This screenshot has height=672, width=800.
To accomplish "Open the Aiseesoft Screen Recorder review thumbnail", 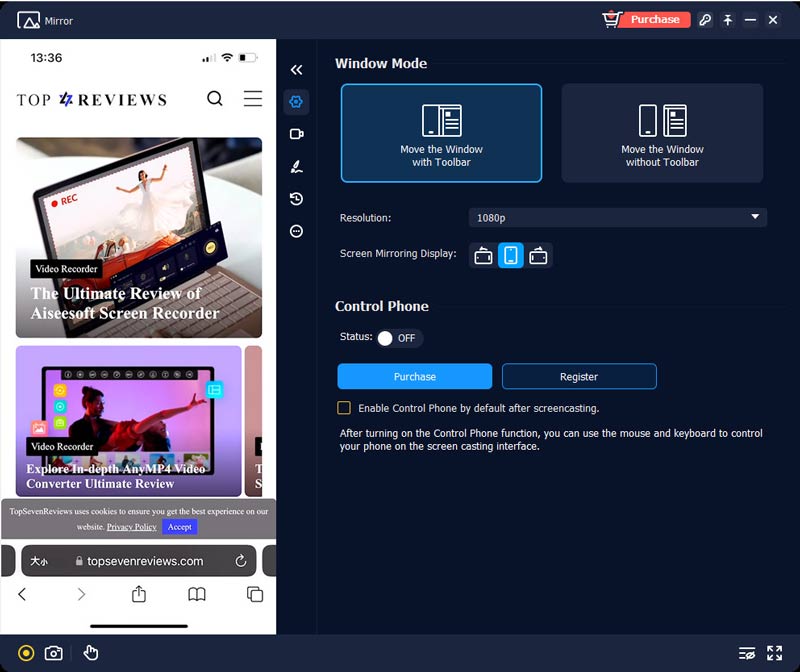I will pos(139,237).
